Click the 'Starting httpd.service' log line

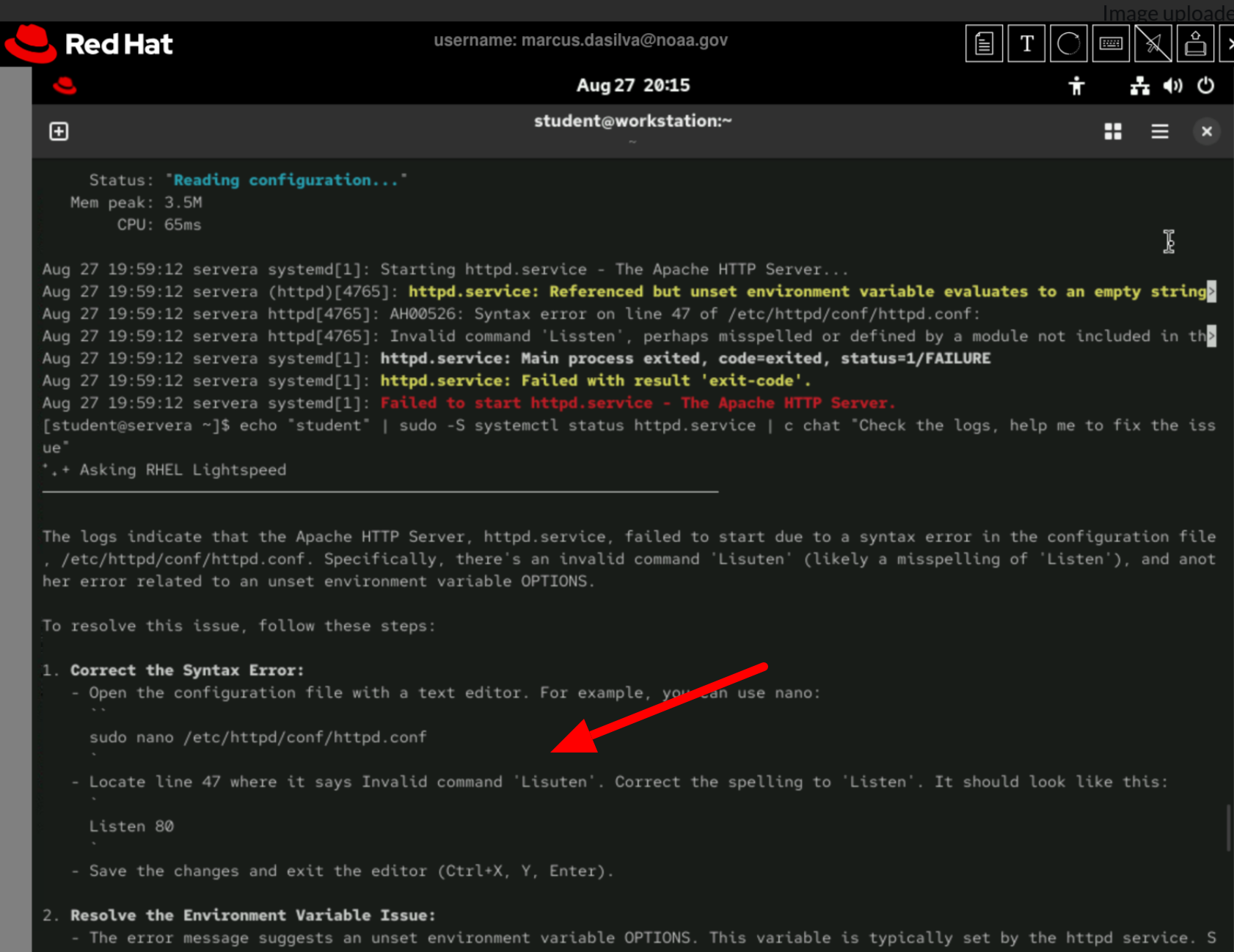pos(445,270)
